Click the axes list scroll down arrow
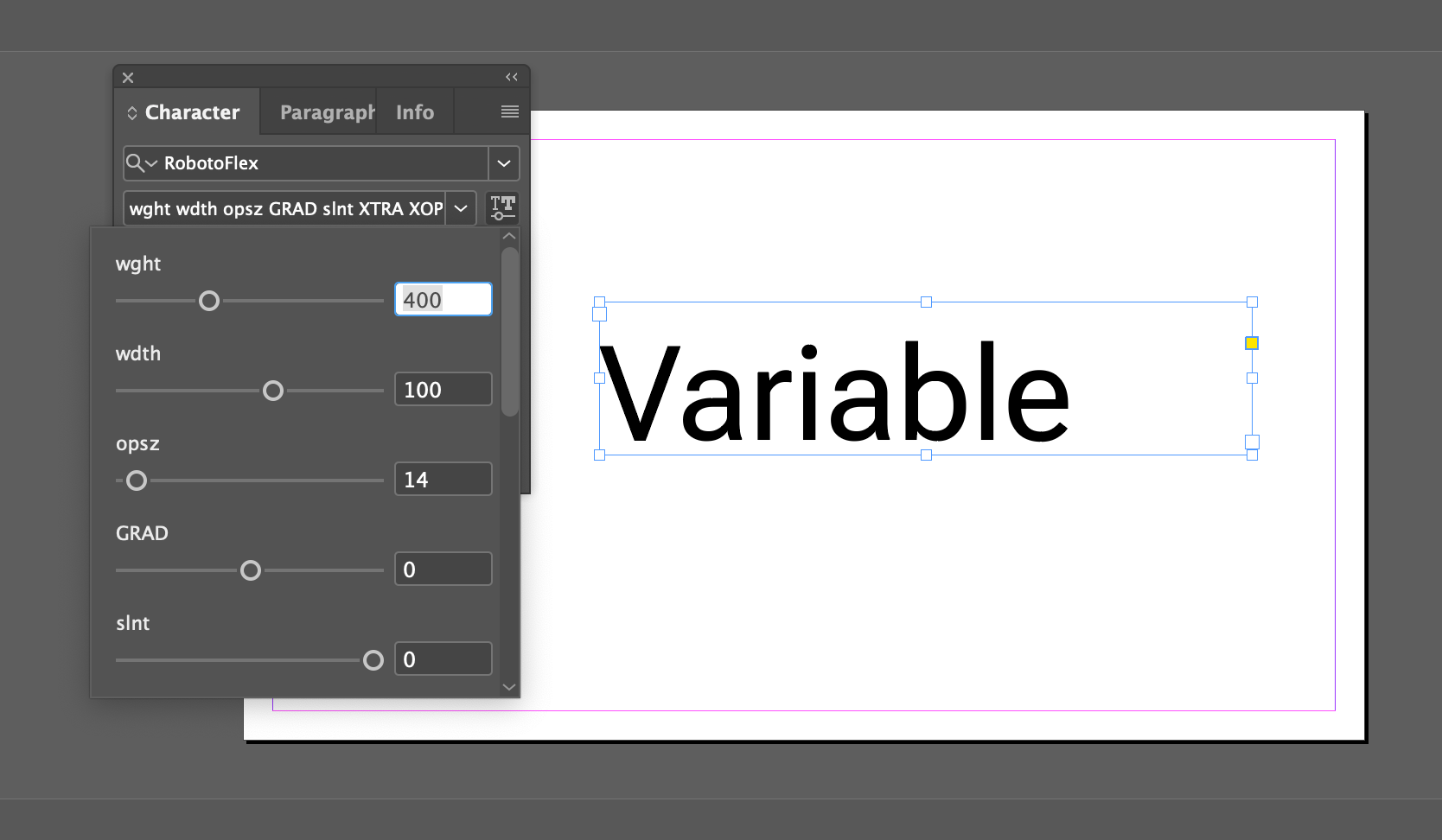The height and width of the screenshot is (840, 1442). 509,687
